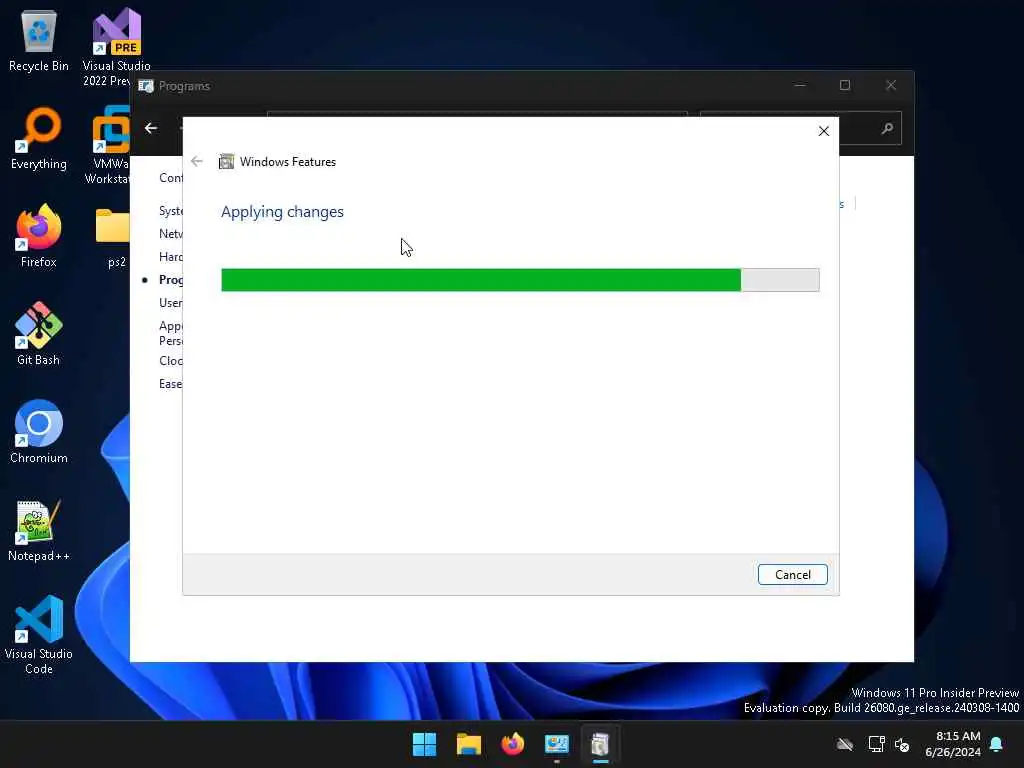Viewport: 1024px width, 768px height.
Task: Click the muted volume tray icon
Action: coord(902,744)
